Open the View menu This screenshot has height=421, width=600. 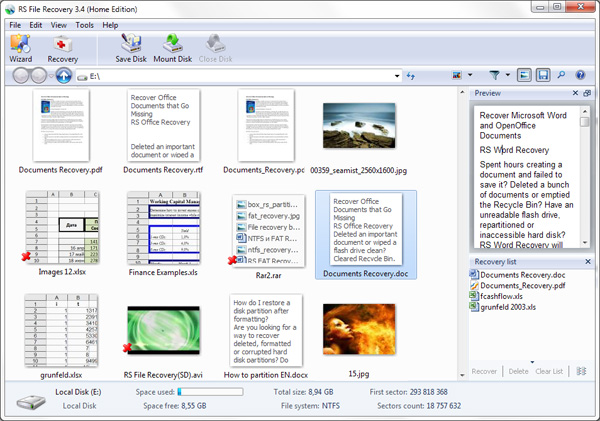coord(59,25)
